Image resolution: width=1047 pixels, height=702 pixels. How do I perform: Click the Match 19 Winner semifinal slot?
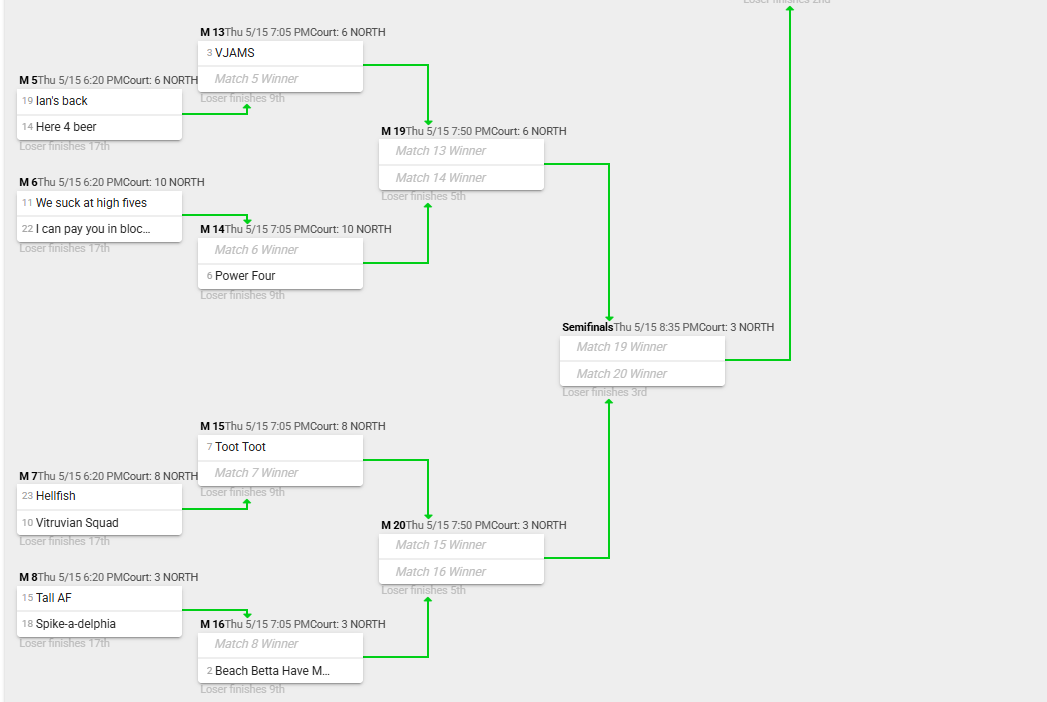(x=642, y=347)
